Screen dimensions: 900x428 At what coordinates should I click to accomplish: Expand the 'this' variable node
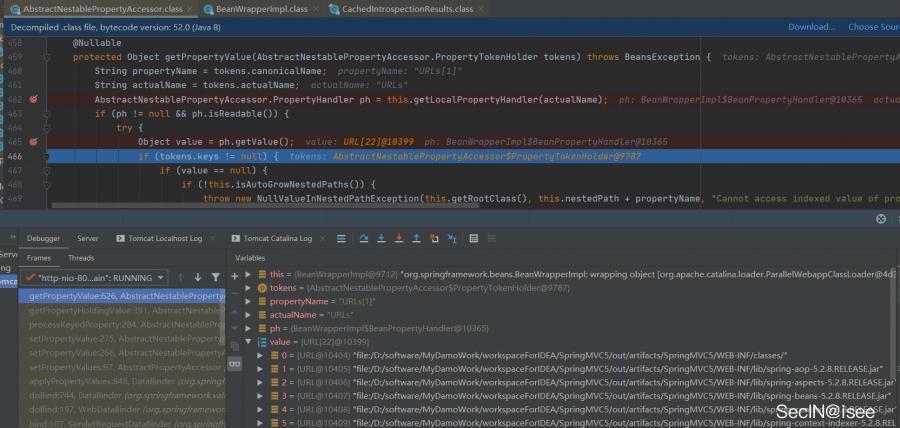coord(248,275)
